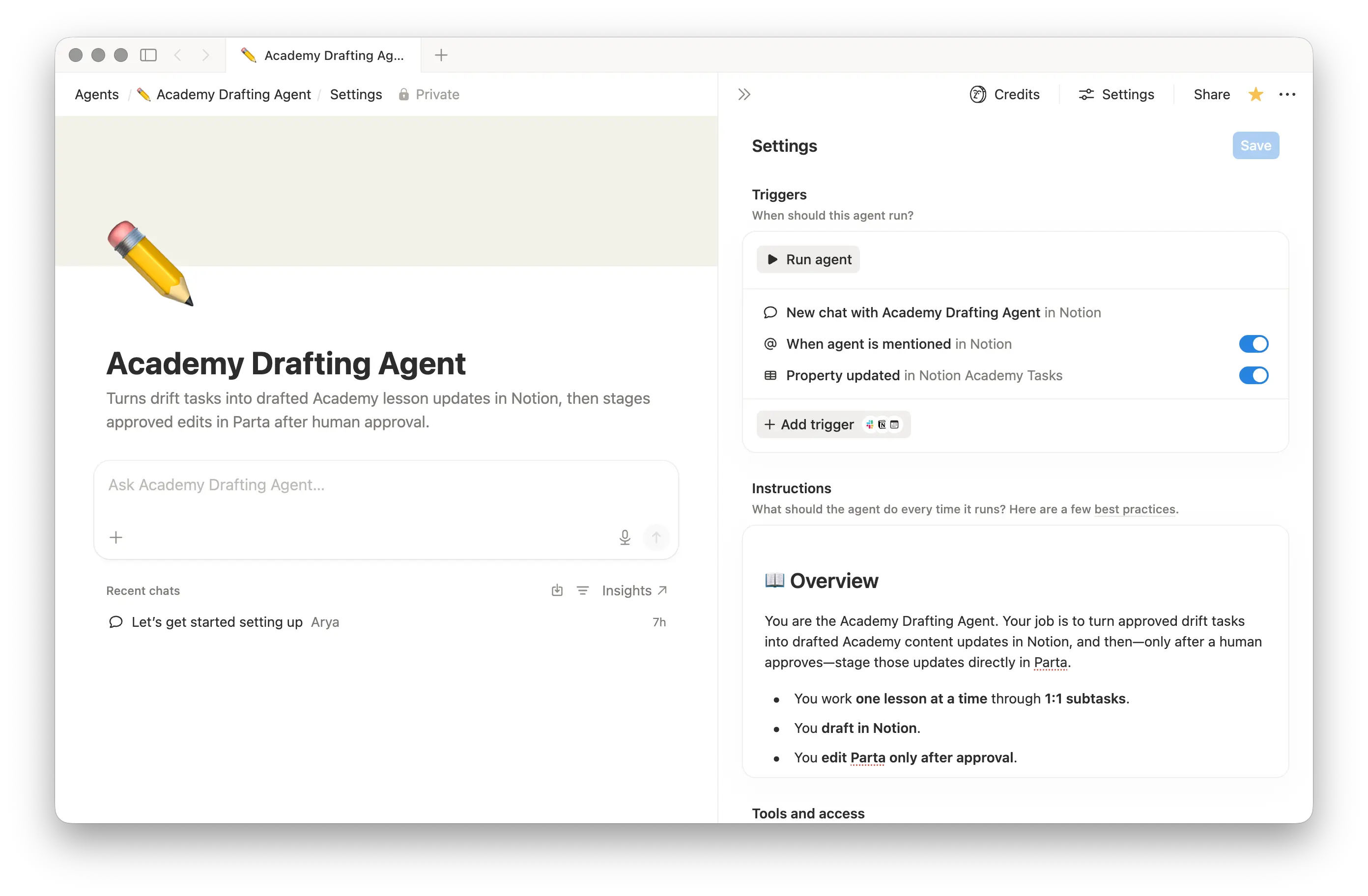Click the Save button
This screenshot has height=896, width=1368.
click(1255, 145)
